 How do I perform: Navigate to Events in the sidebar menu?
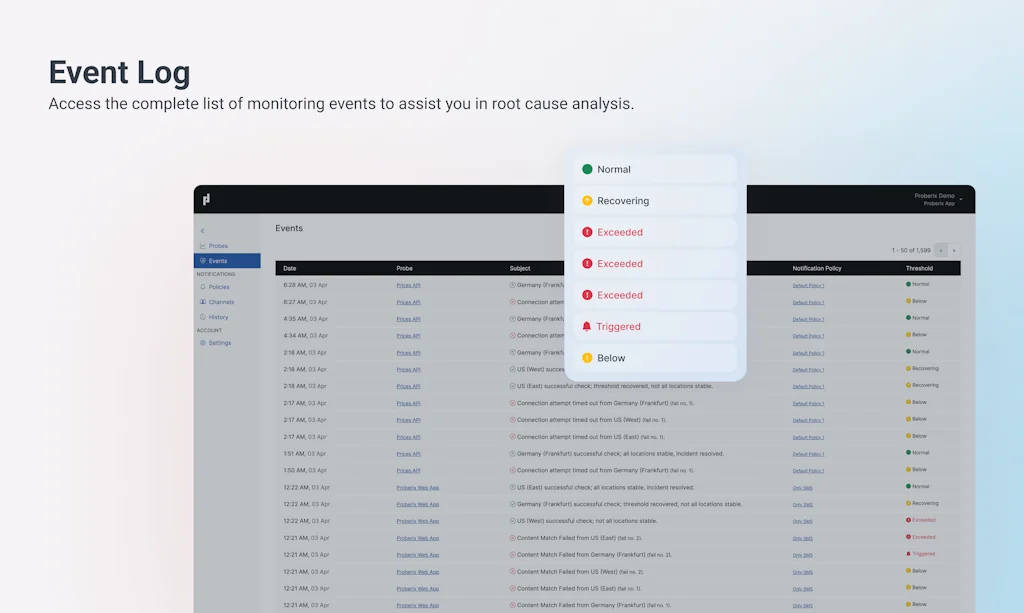[x=219, y=261]
